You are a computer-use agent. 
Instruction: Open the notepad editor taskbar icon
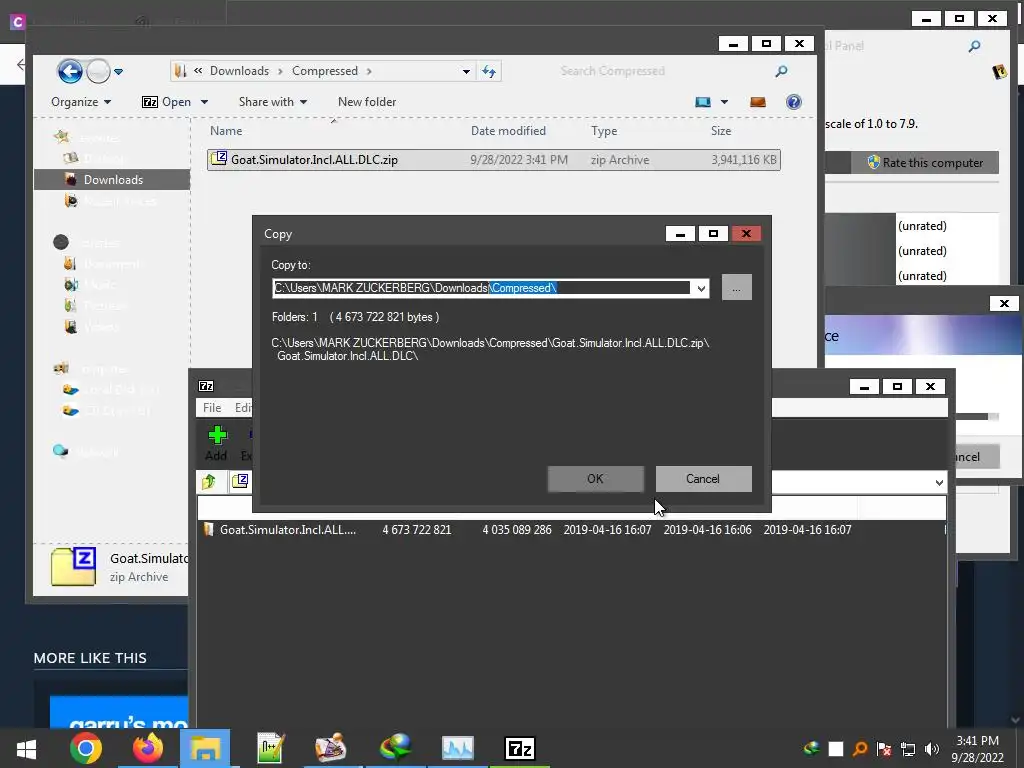(x=270, y=748)
